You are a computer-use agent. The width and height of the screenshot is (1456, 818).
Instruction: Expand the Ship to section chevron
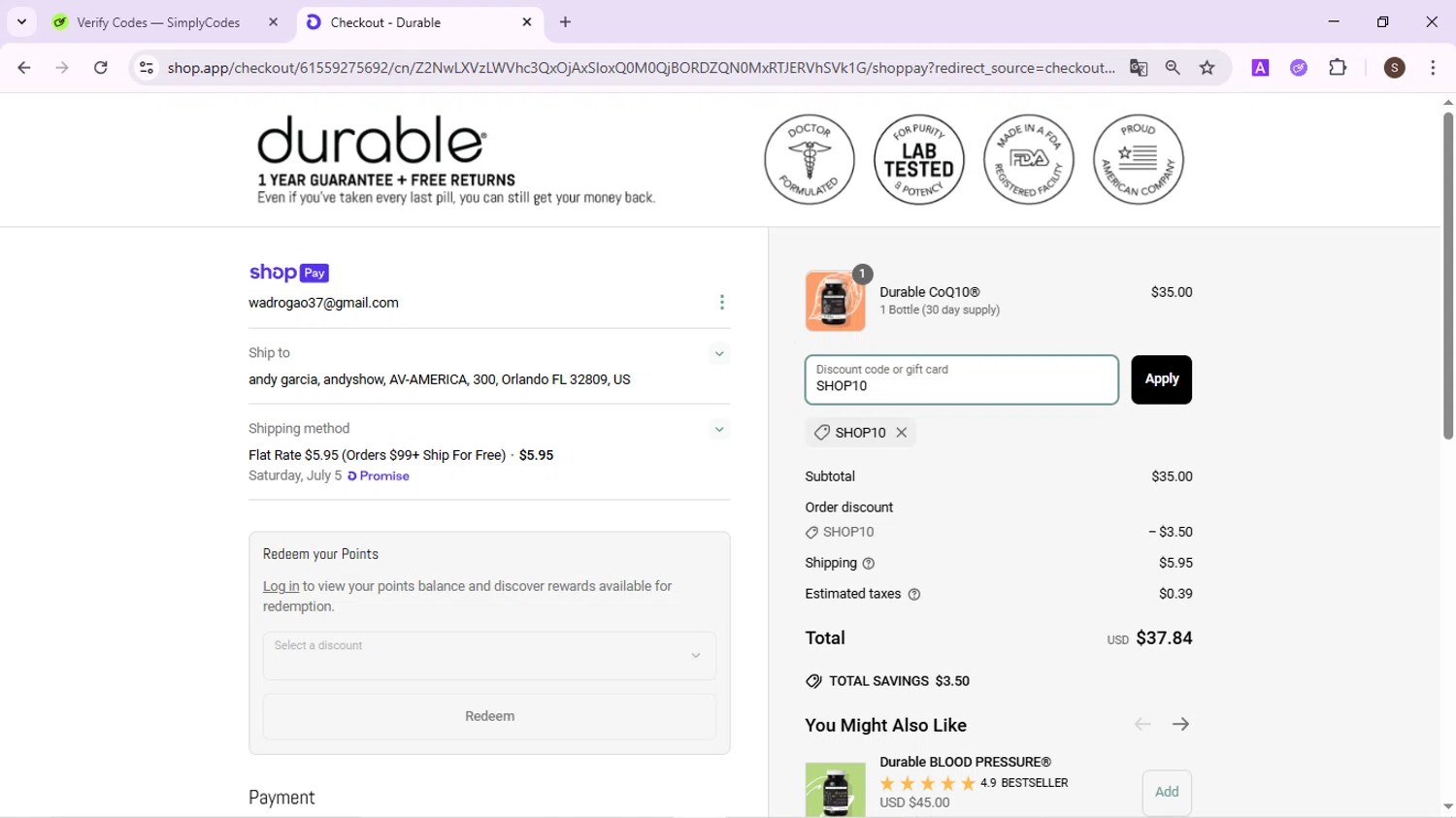pyautogui.click(x=719, y=353)
